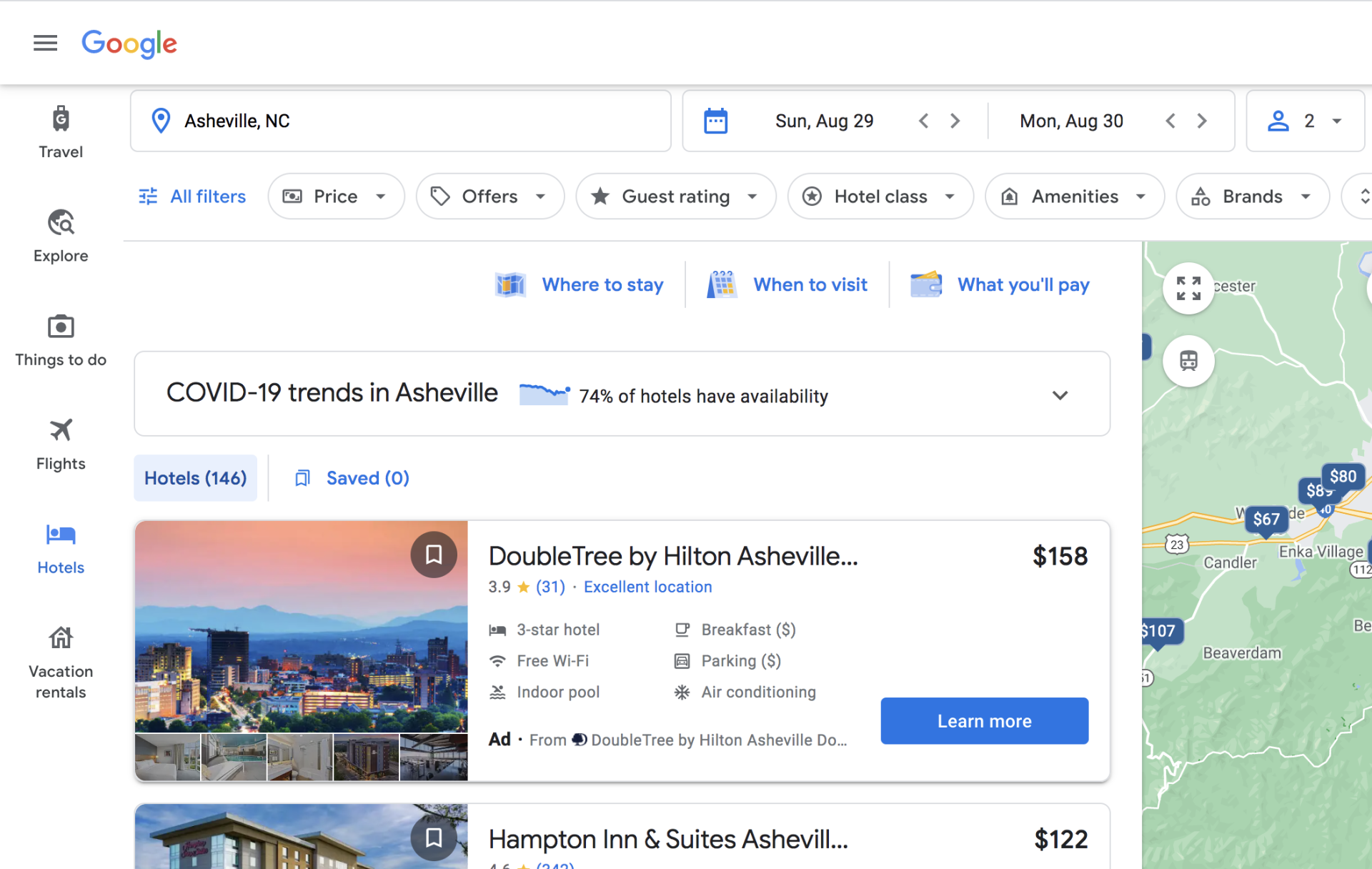Open the When to visit guide
Screen dimensions: 1372x869
point(787,284)
